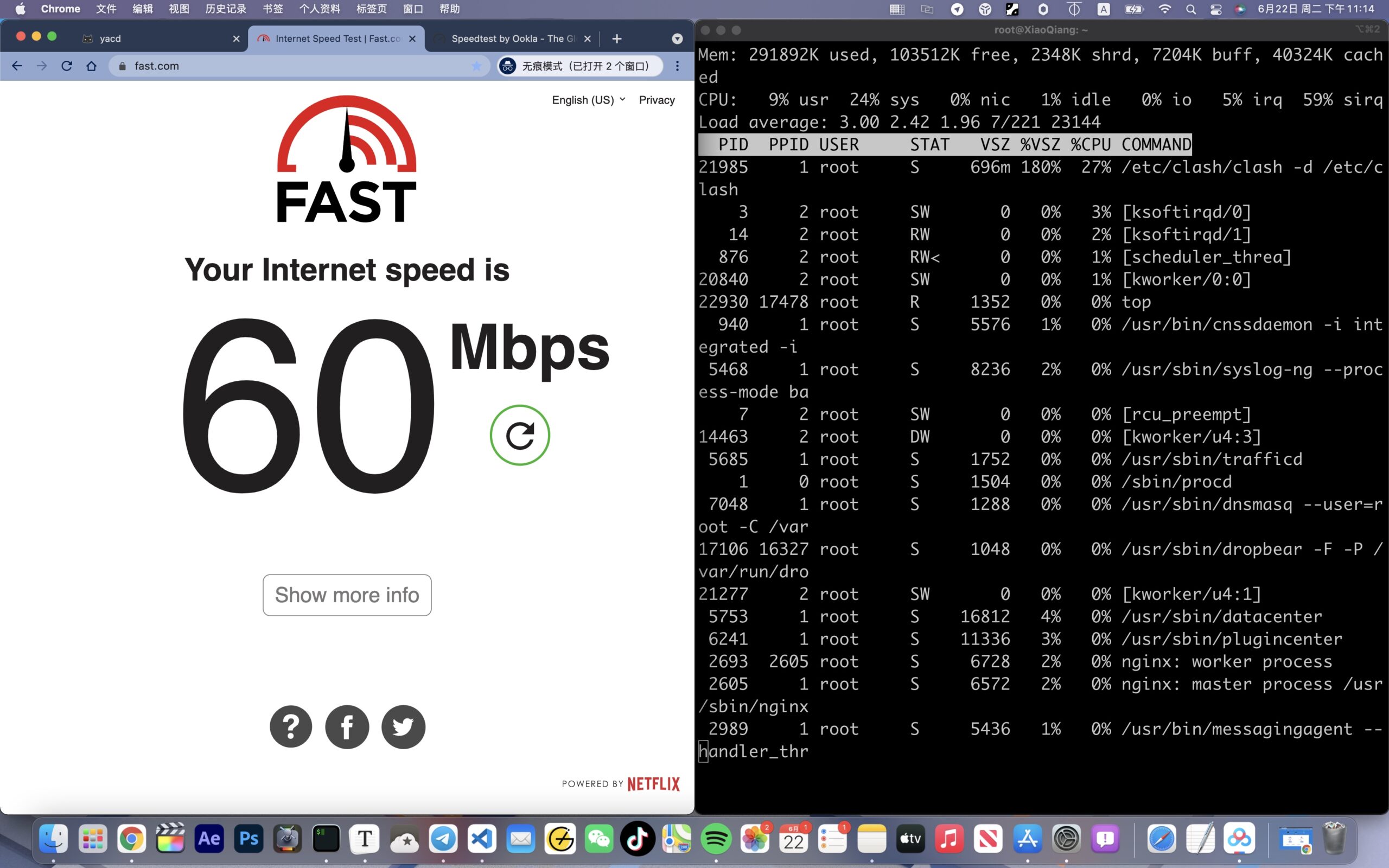Image resolution: width=1389 pixels, height=868 pixels.
Task: Reload the fast.com page in Chrome
Action: (67, 66)
